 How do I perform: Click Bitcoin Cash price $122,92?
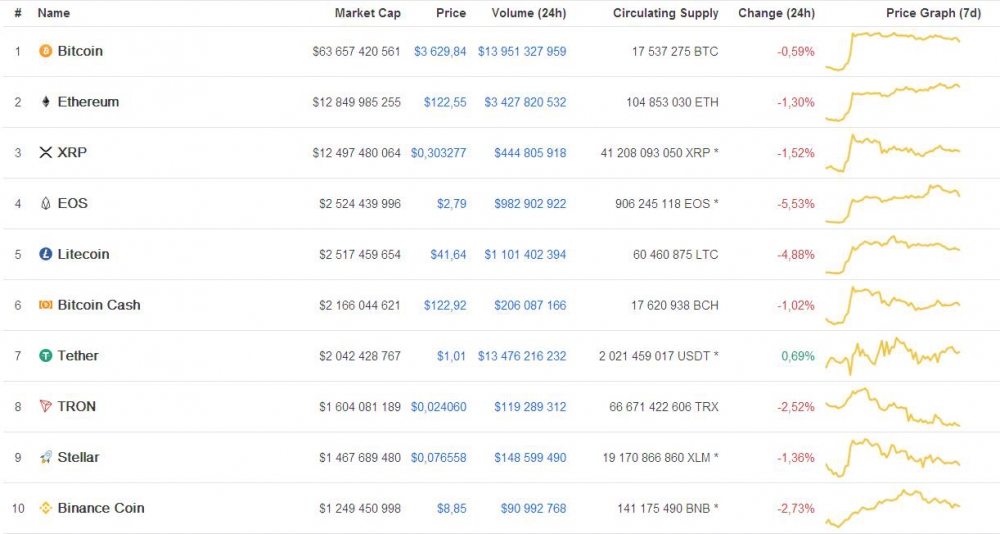click(x=445, y=306)
